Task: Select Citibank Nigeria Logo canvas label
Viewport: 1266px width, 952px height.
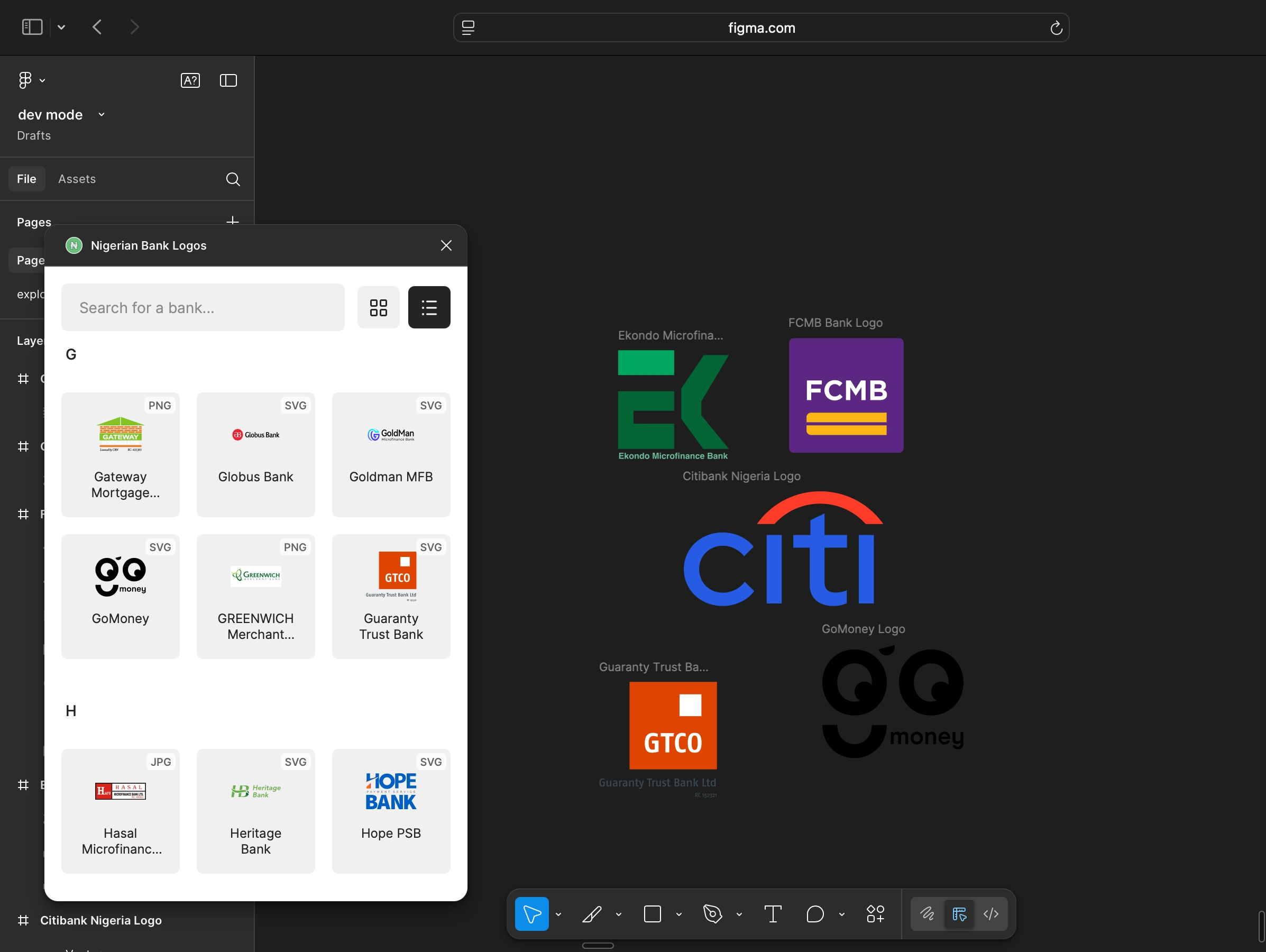Action: coord(741,477)
